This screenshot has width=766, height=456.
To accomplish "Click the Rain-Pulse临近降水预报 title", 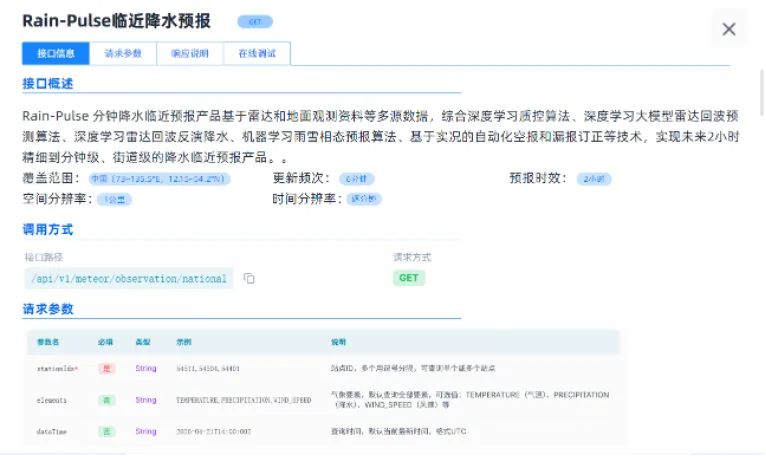I will click(117, 21).
